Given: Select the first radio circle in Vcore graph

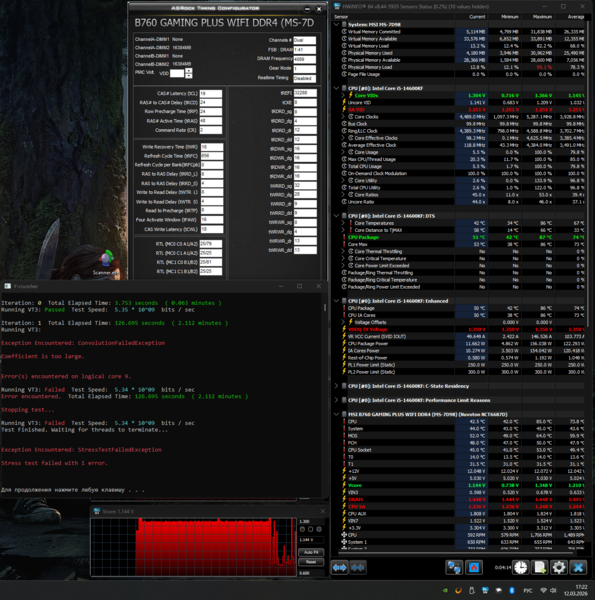Looking at the screenshot, I should click(302, 529).
